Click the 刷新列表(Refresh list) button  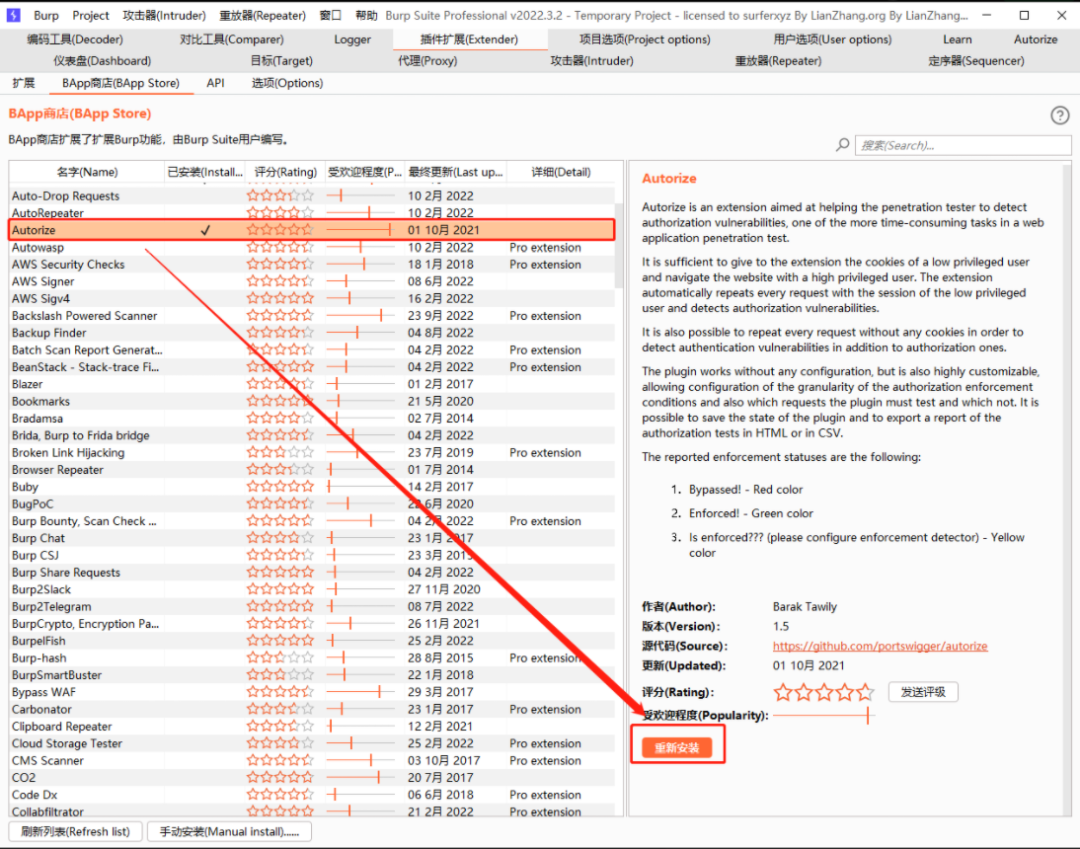(75, 831)
